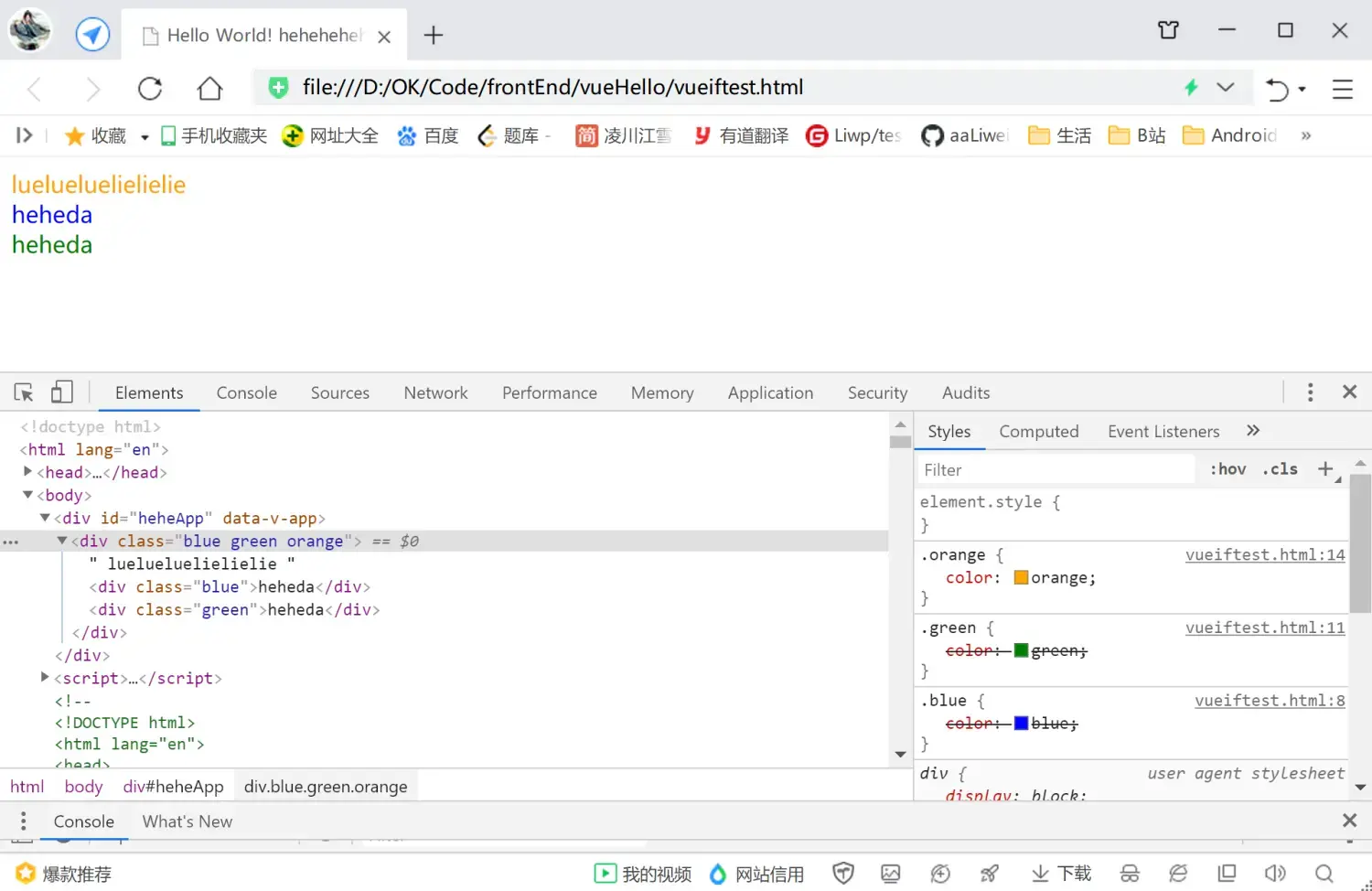Go back to previous page

tap(35, 89)
